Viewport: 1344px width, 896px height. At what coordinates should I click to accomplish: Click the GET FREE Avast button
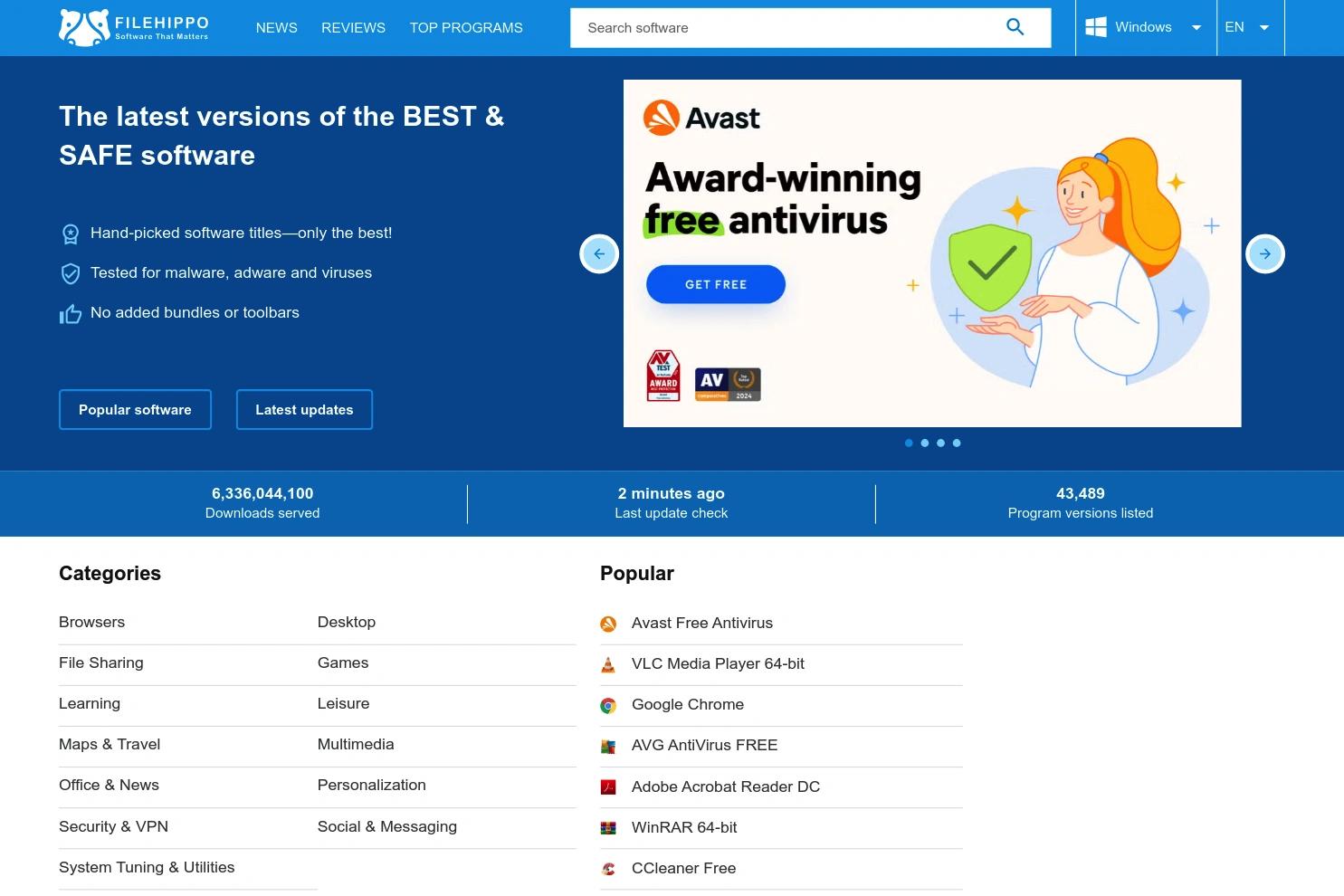click(x=716, y=284)
